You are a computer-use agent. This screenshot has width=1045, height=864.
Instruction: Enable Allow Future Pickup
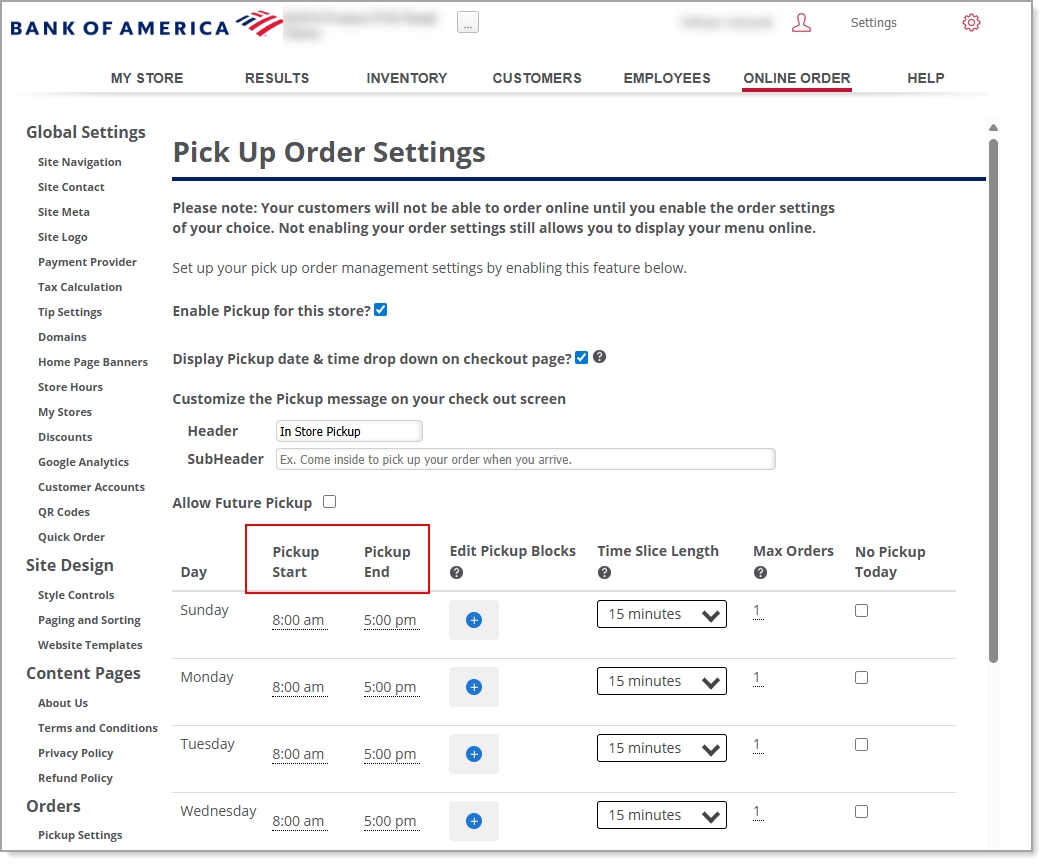click(329, 502)
